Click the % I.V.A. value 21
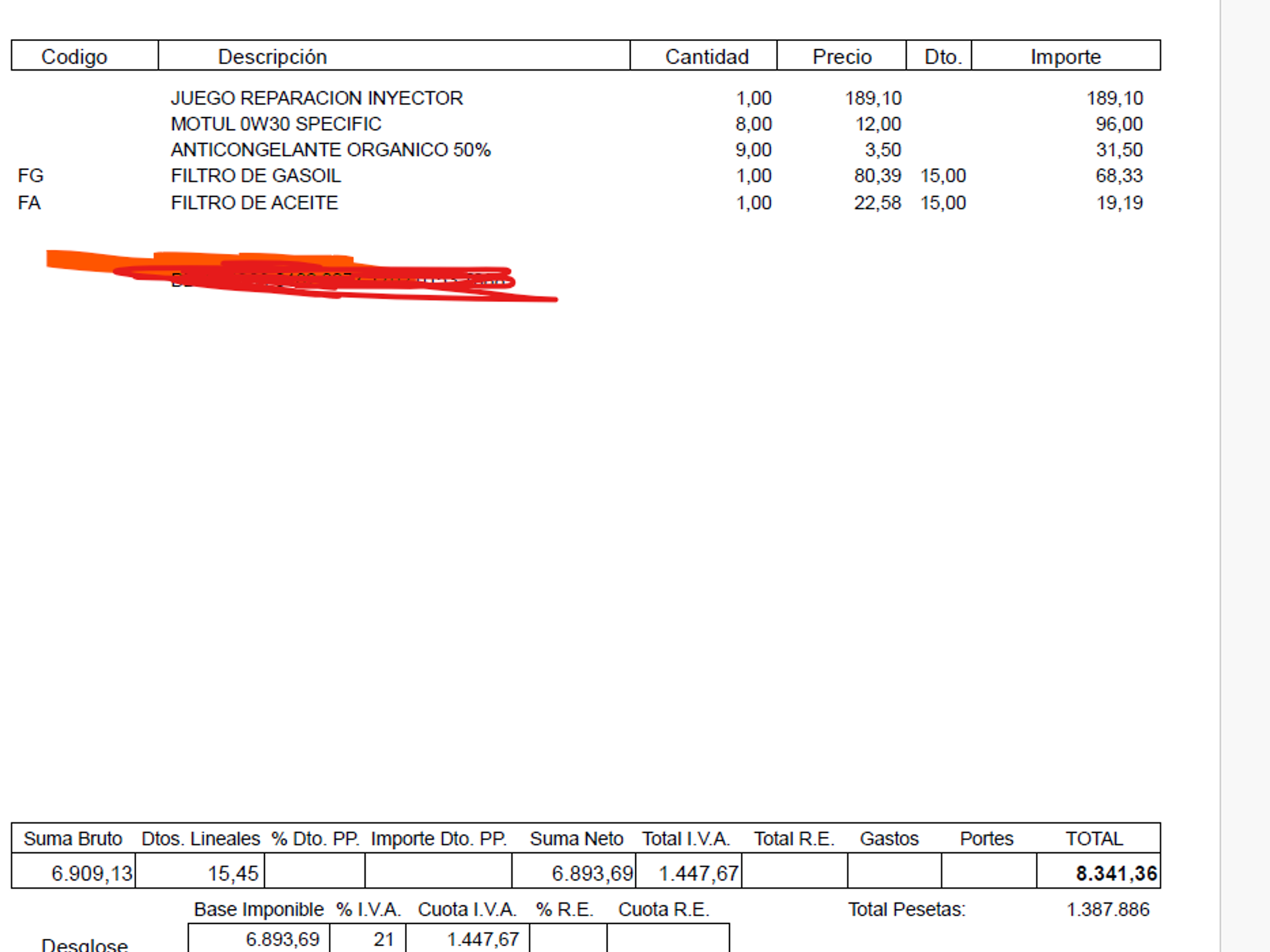This screenshot has height=952, width=1270. point(383,939)
